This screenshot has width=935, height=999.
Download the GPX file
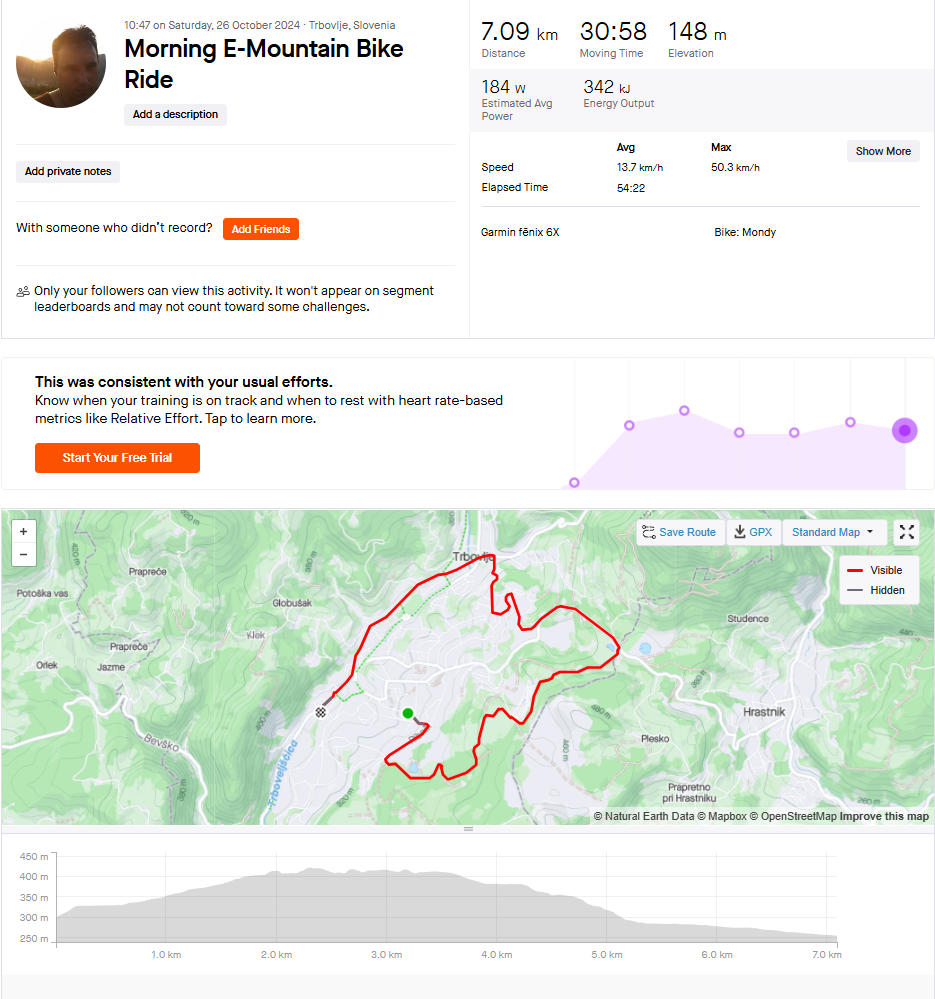753,532
